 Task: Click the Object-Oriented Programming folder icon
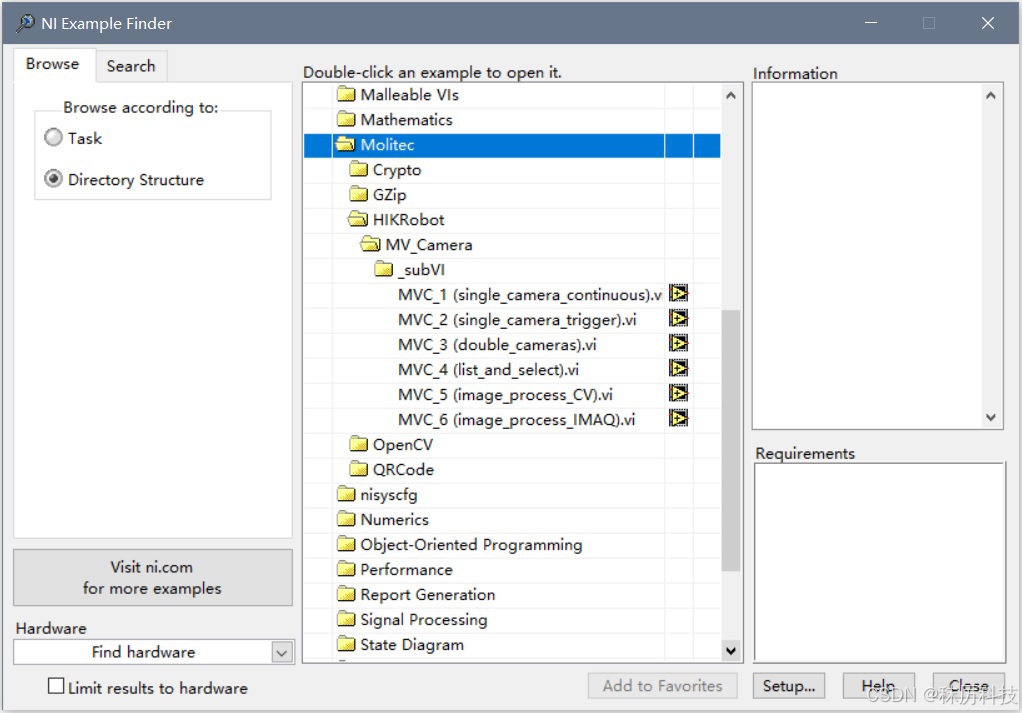(346, 544)
